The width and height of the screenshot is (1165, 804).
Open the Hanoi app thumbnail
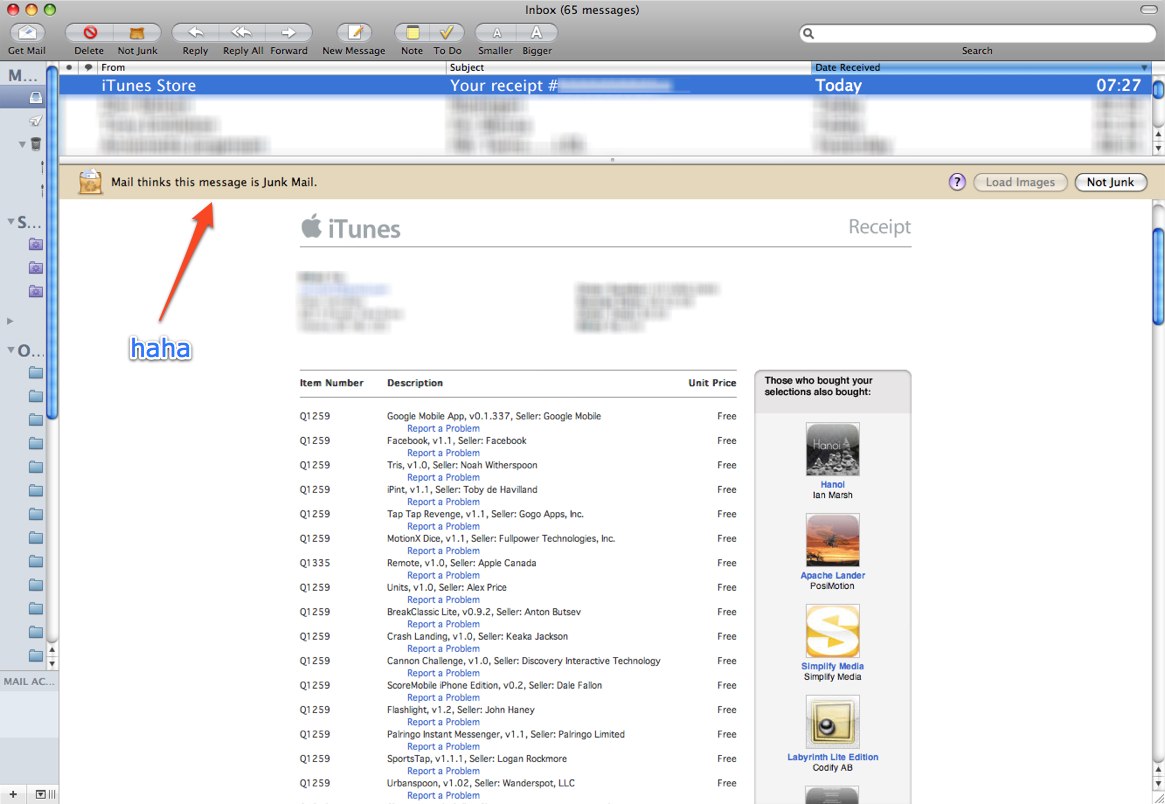click(x=832, y=450)
